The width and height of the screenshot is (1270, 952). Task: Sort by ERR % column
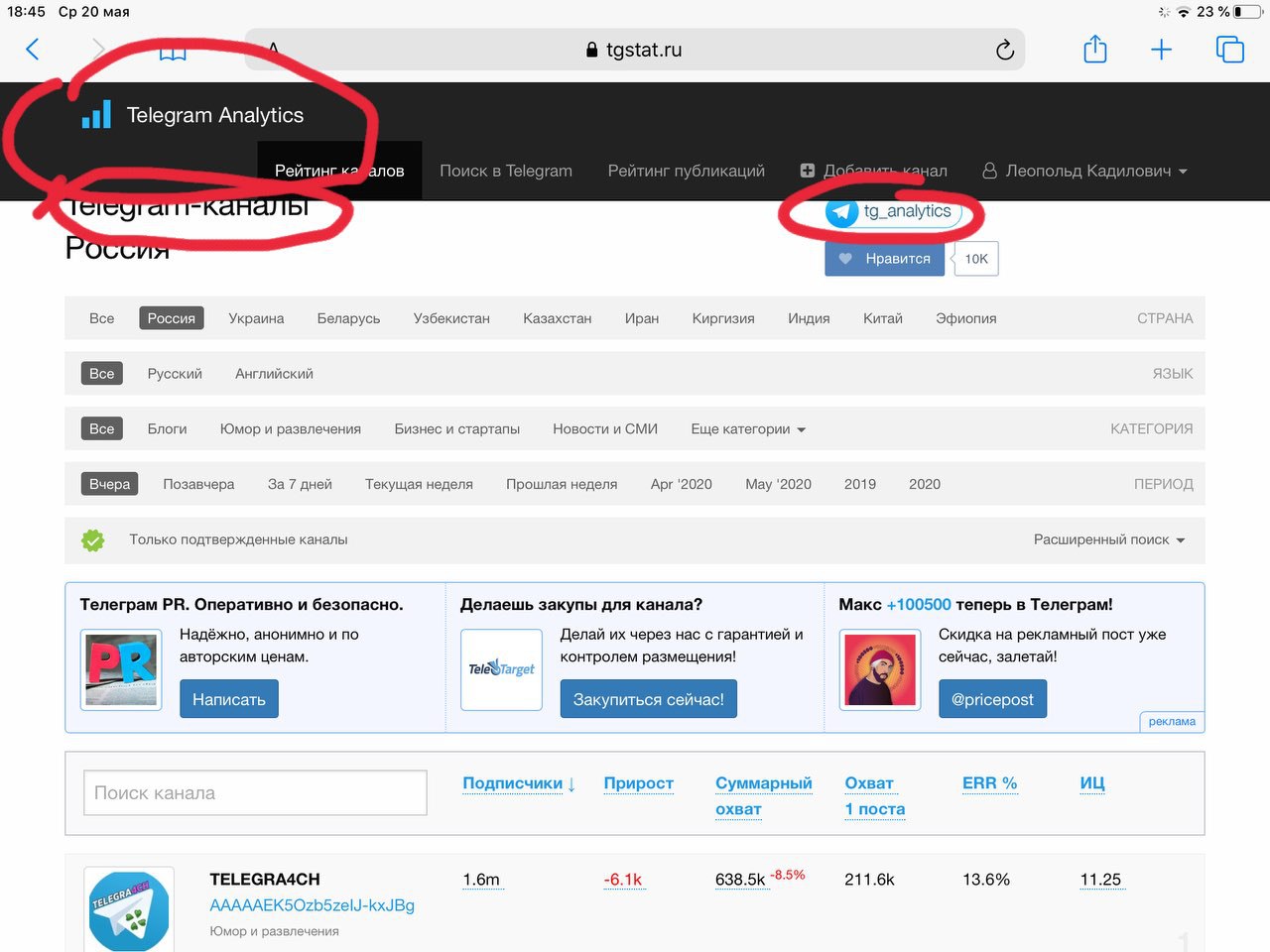pyautogui.click(x=990, y=783)
